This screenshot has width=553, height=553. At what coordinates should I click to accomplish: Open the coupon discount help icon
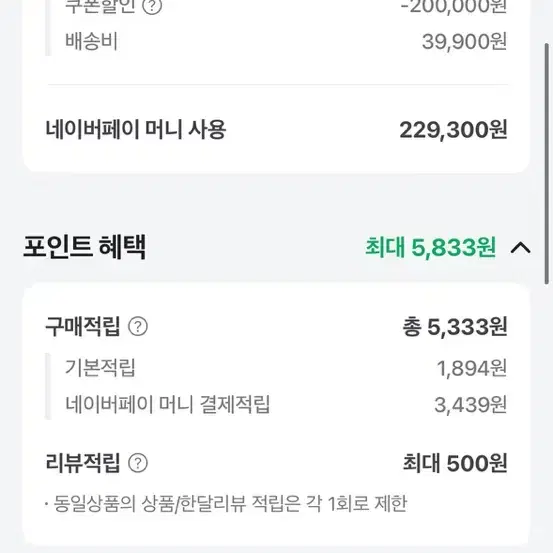(x=152, y=6)
